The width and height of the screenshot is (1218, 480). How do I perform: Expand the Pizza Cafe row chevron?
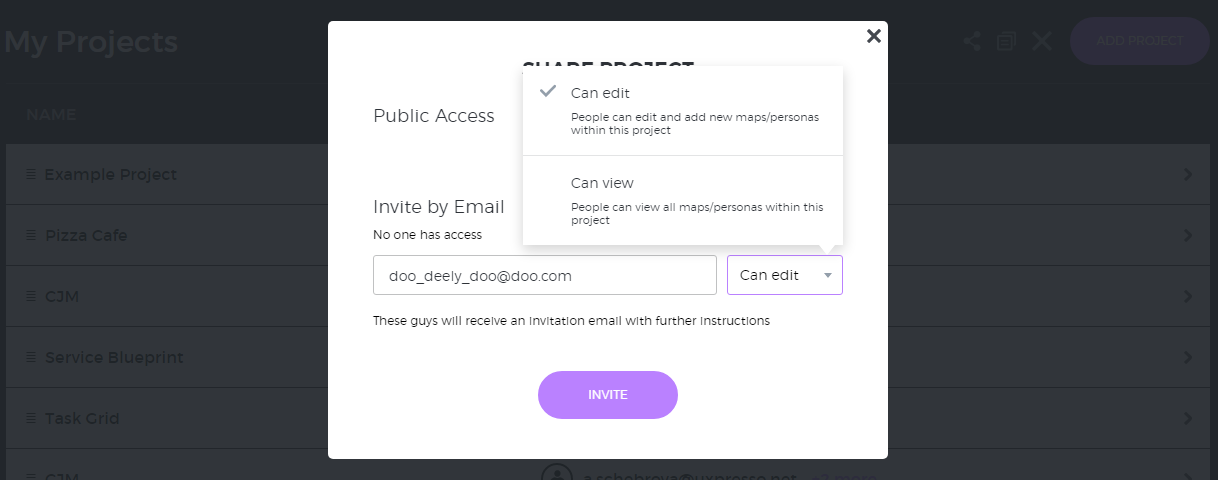tap(1188, 235)
